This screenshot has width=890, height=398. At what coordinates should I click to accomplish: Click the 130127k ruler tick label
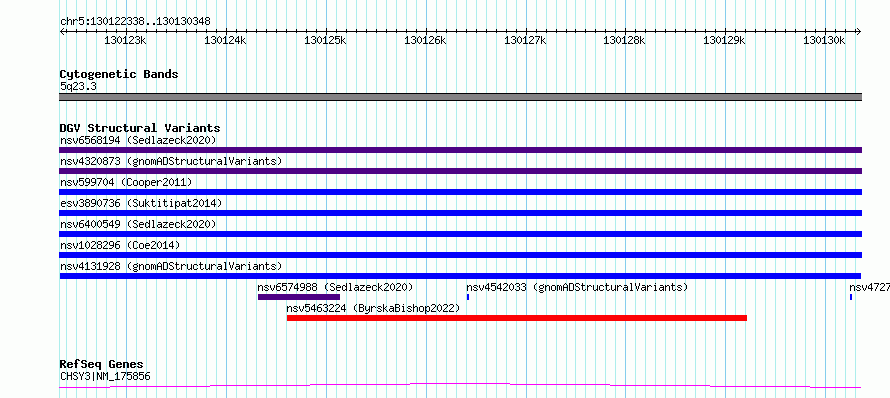525,40
